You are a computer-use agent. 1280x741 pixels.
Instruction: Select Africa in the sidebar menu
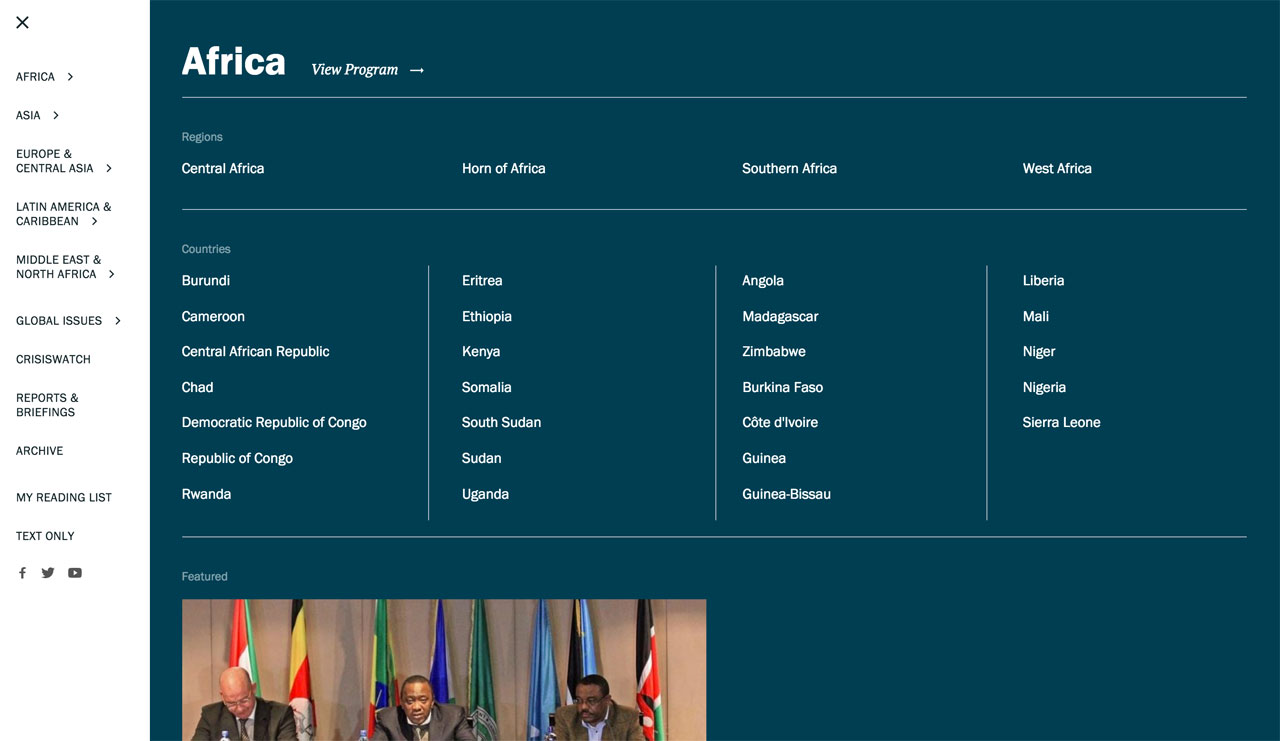pyautogui.click(x=35, y=77)
